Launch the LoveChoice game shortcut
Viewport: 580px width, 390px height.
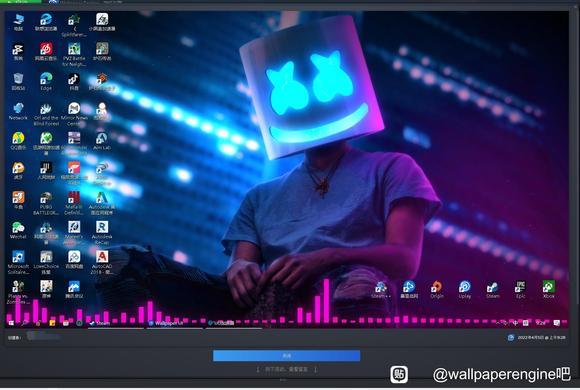tap(46, 262)
